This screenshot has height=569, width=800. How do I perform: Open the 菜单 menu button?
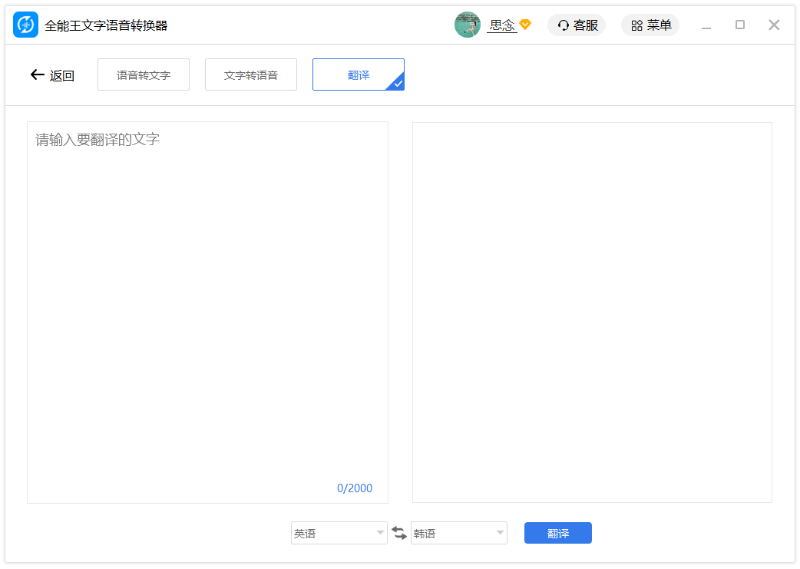pyautogui.click(x=650, y=25)
